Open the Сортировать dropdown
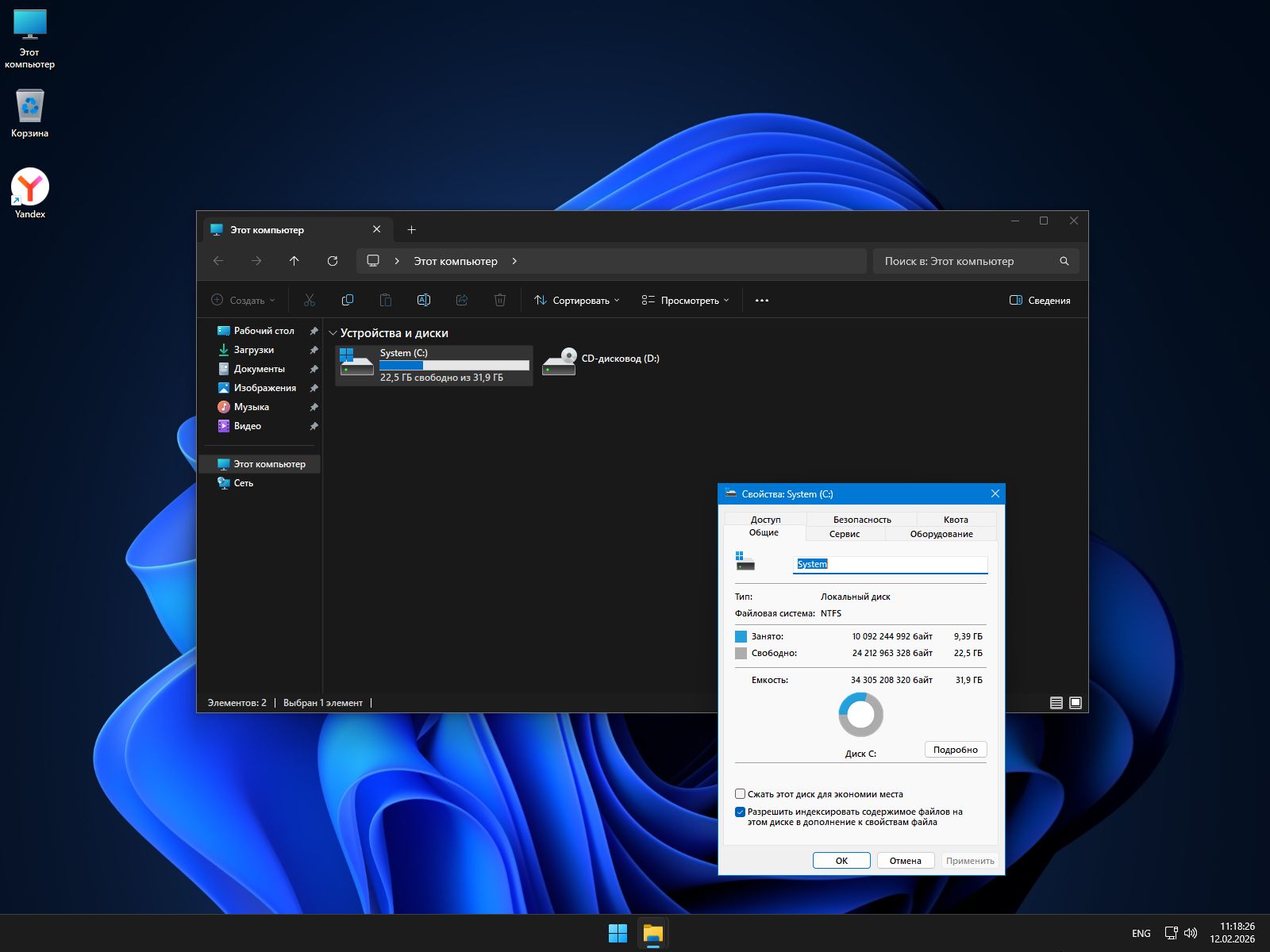 (x=577, y=301)
